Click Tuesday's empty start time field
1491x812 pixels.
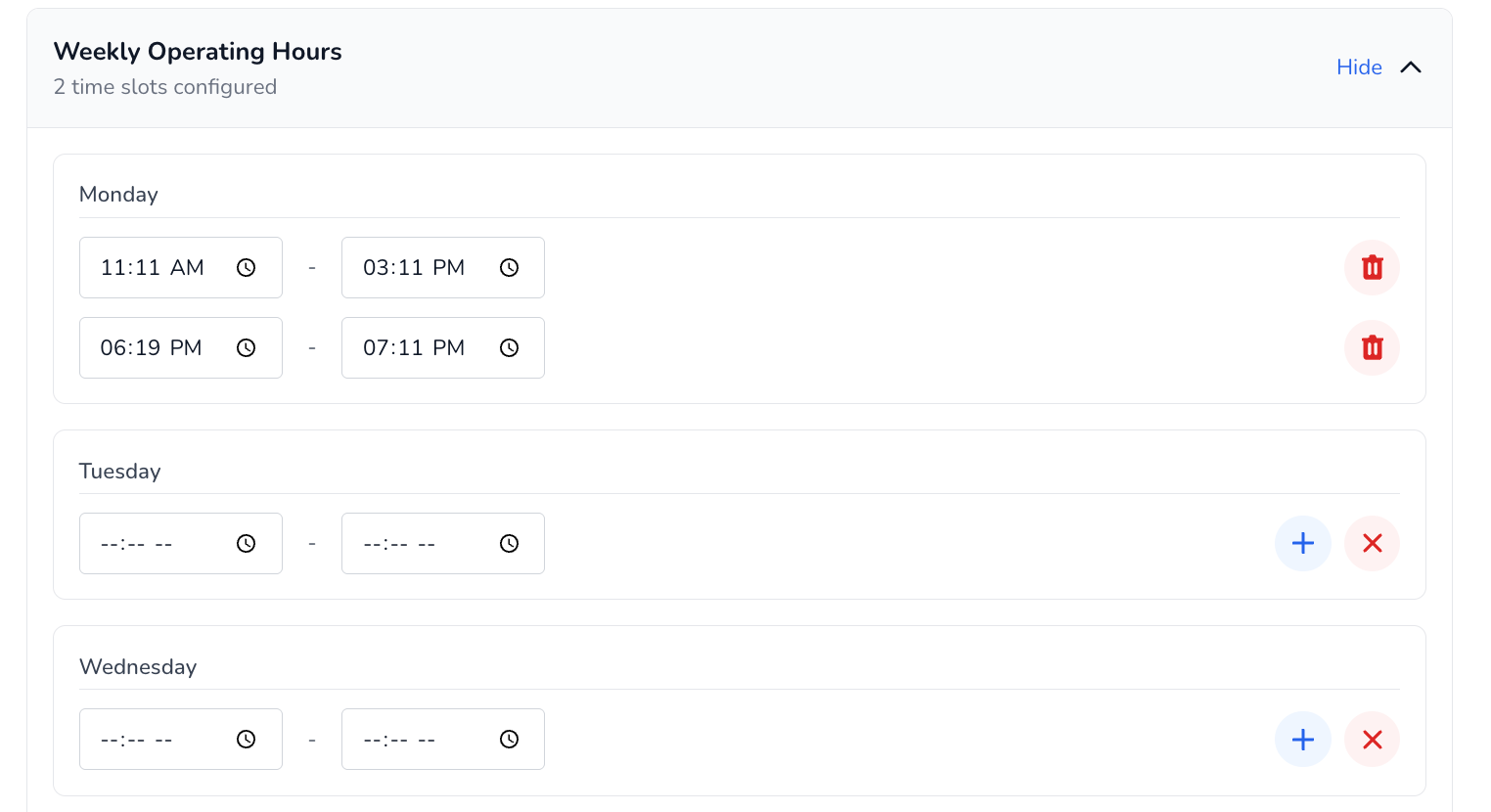tap(147, 544)
